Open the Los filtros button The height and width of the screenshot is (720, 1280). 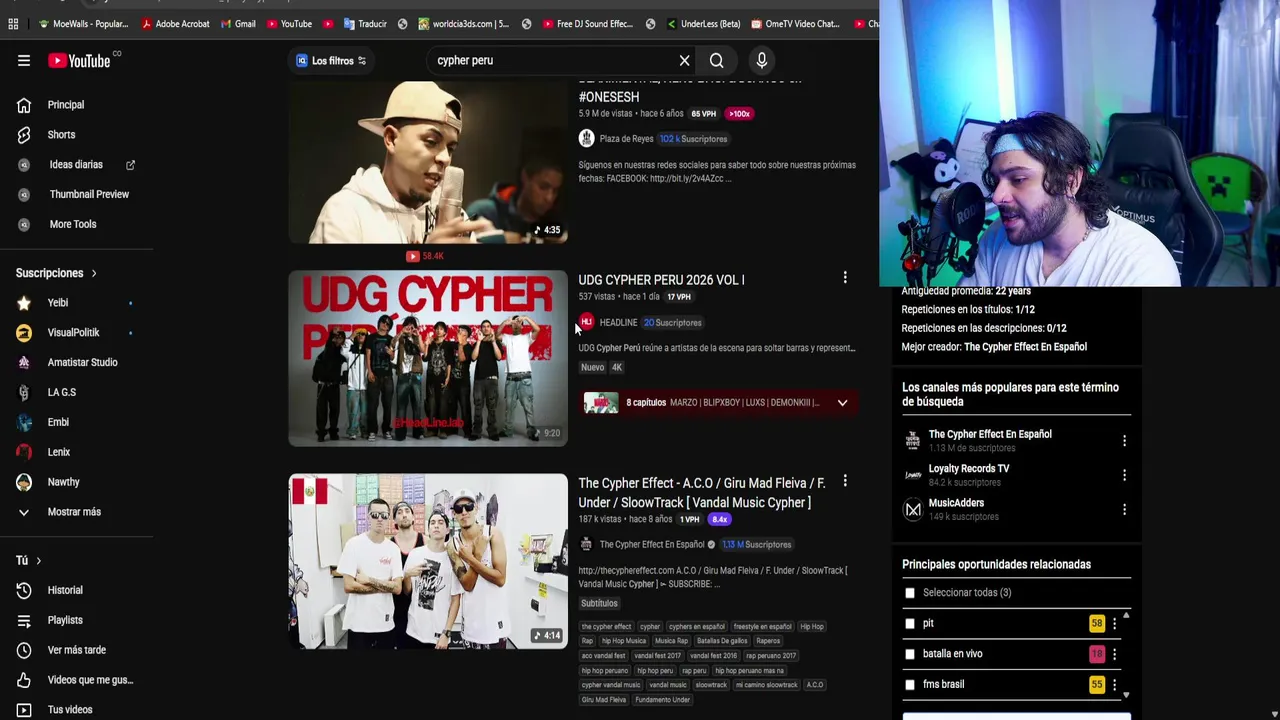coord(331,61)
